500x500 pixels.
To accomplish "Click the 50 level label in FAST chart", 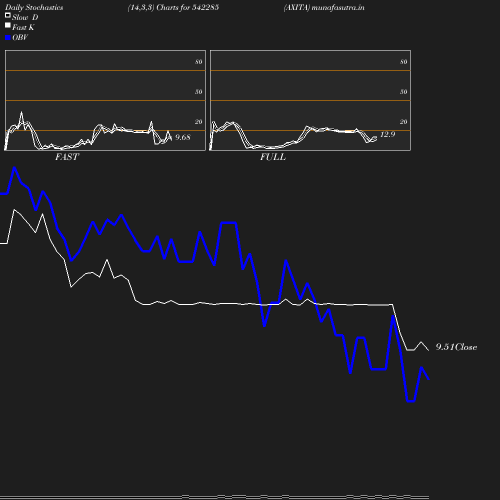I will (199, 92).
